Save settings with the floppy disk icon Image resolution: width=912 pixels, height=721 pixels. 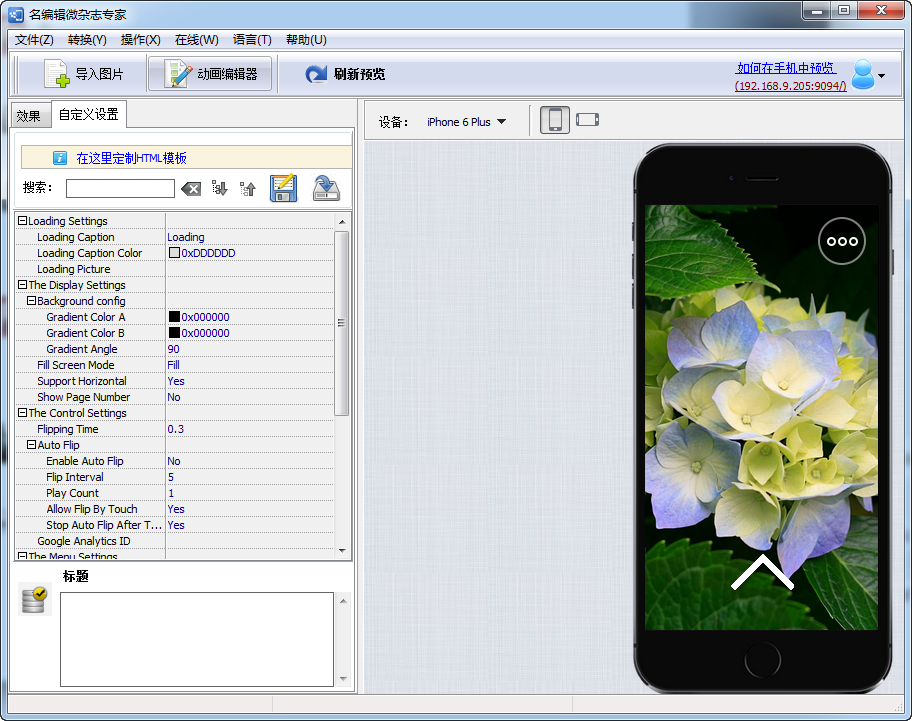point(284,188)
